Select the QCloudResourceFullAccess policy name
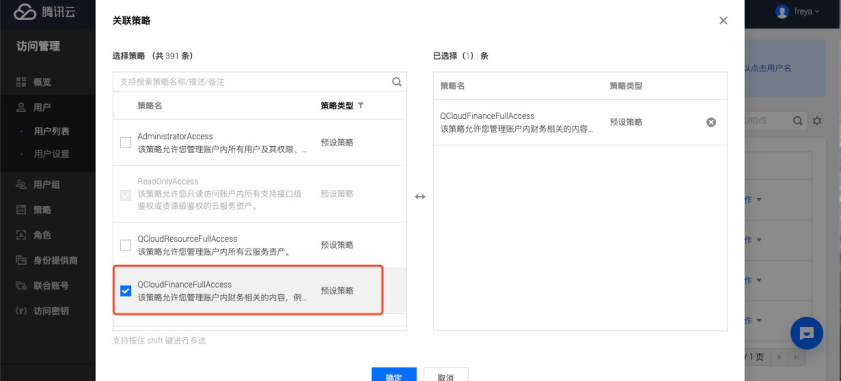 coord(187,239)
